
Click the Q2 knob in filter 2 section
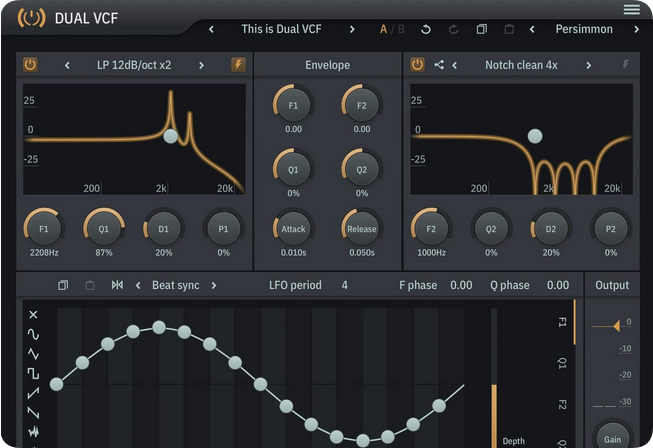tap(491, 229)
